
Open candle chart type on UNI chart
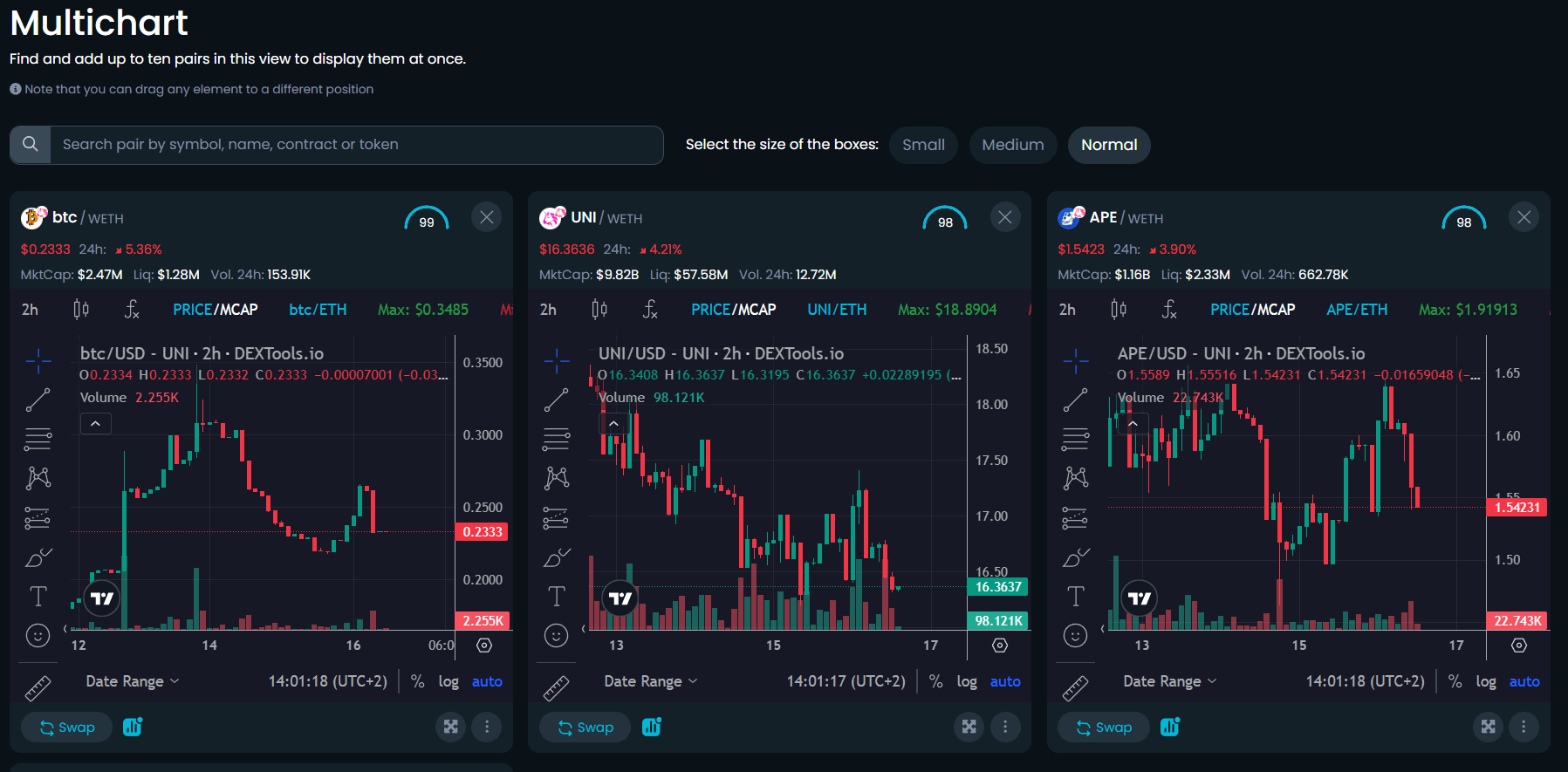click(599, 310)
